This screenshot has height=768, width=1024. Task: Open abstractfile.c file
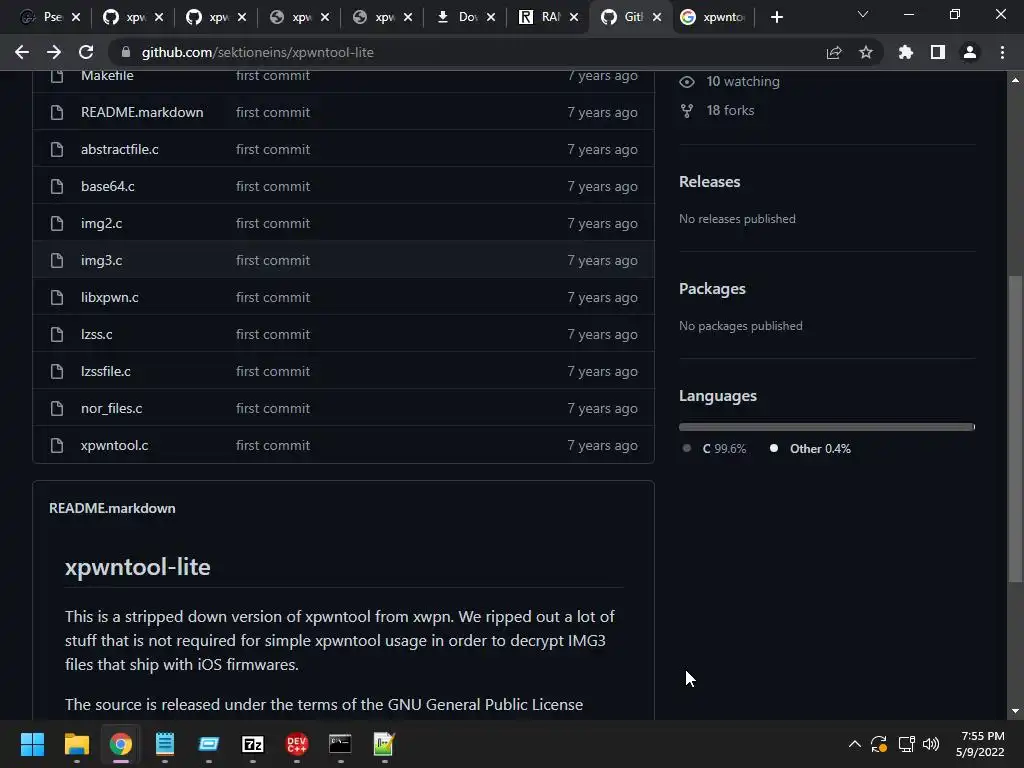click(x=120, y=150)
